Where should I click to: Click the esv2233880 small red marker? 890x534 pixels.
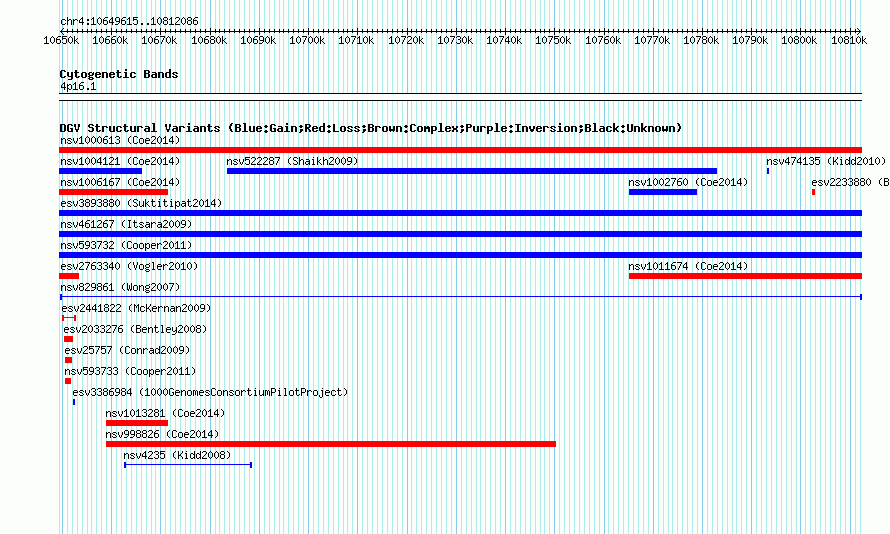tap(813, 192)
